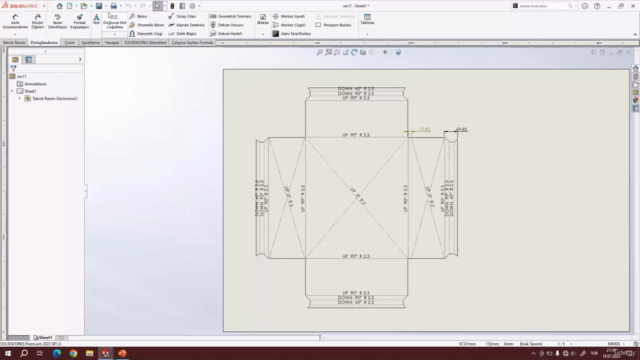Switch to the İşaretleme tab
The width and height of the screenshot is (640, 360).
pos(91,42)
